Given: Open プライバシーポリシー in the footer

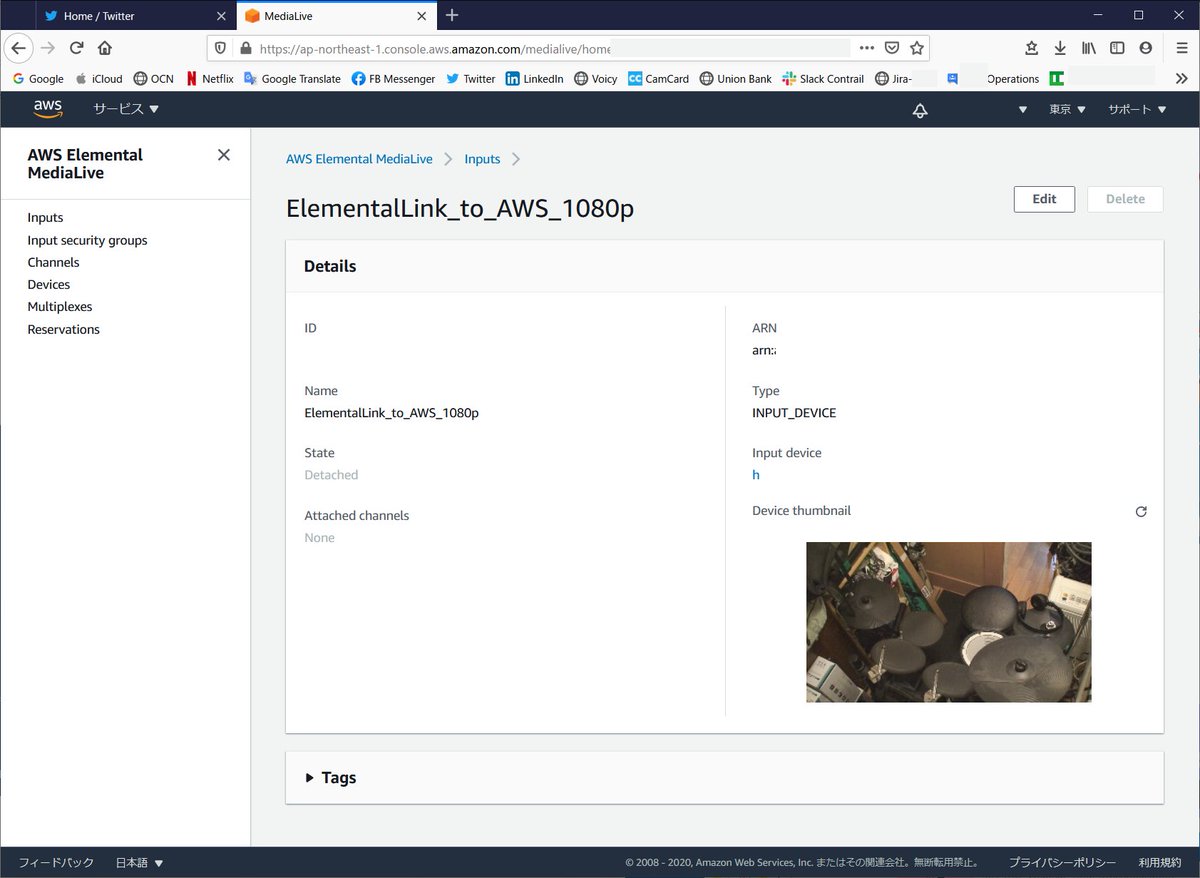Looking at the screenshot, I should 1062,862.
